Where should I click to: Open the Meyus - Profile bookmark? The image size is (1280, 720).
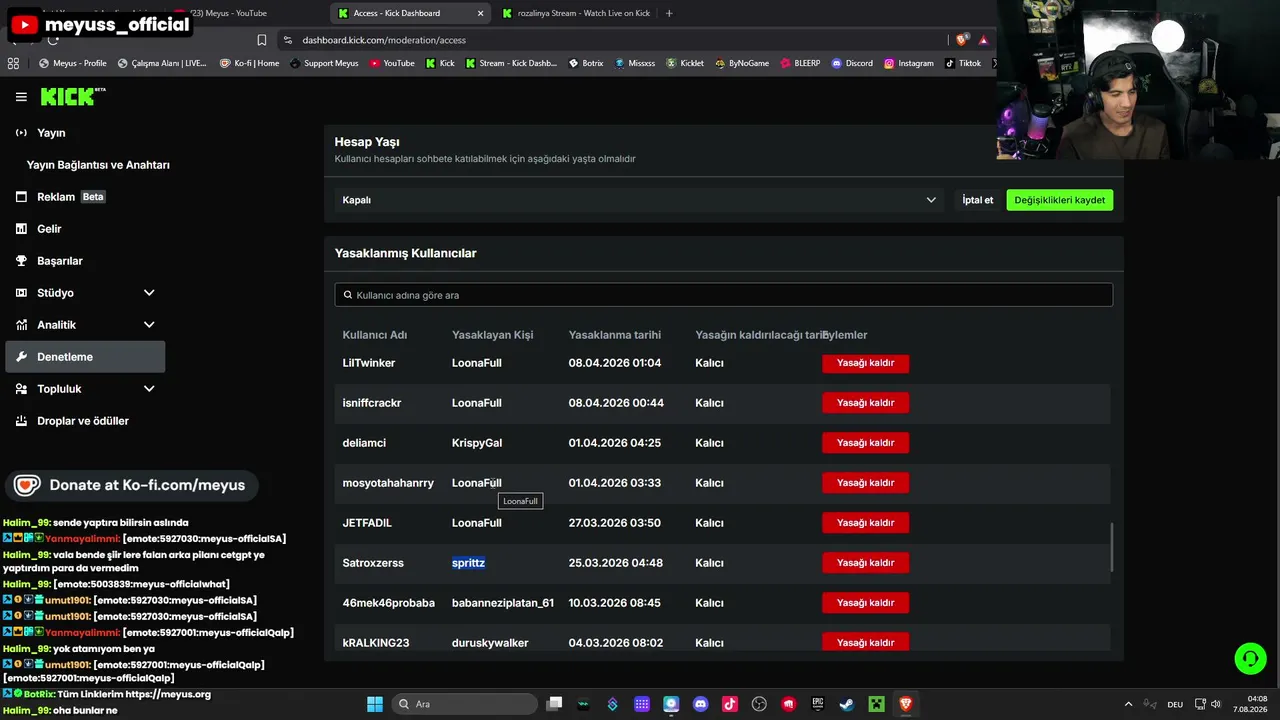pyautogui.click(x=72, y=63)
